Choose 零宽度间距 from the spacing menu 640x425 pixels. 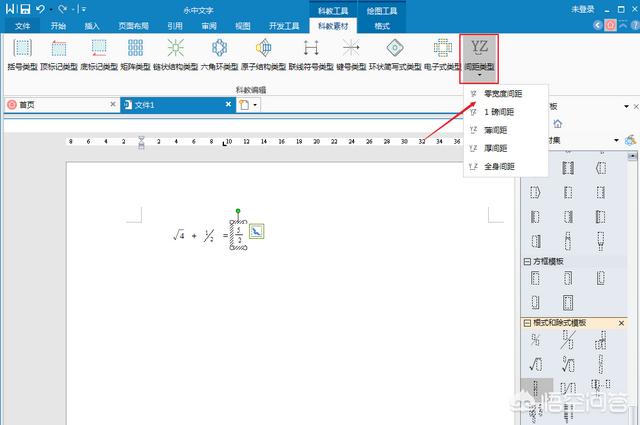505,93
